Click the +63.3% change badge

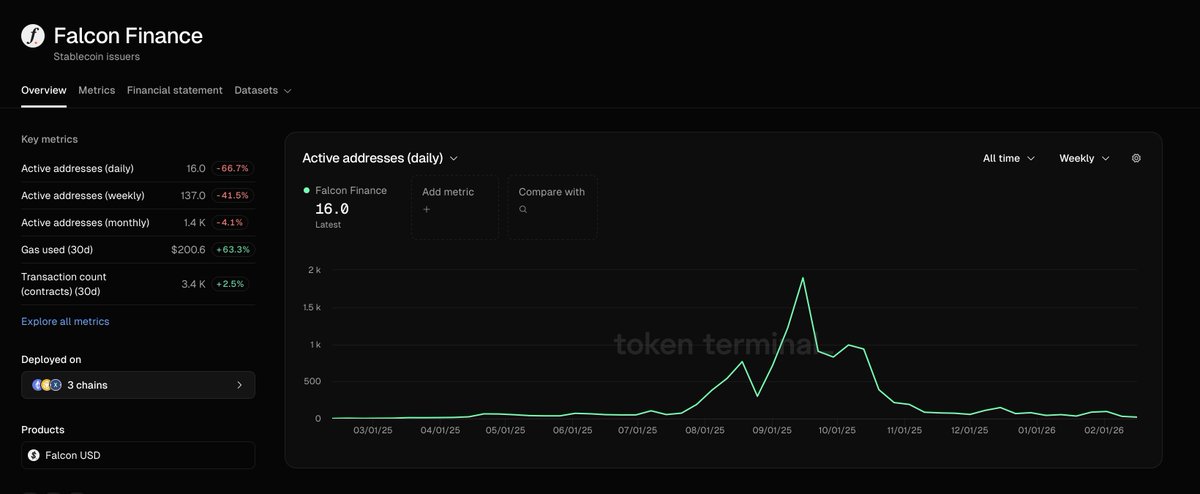coord(232,249)
